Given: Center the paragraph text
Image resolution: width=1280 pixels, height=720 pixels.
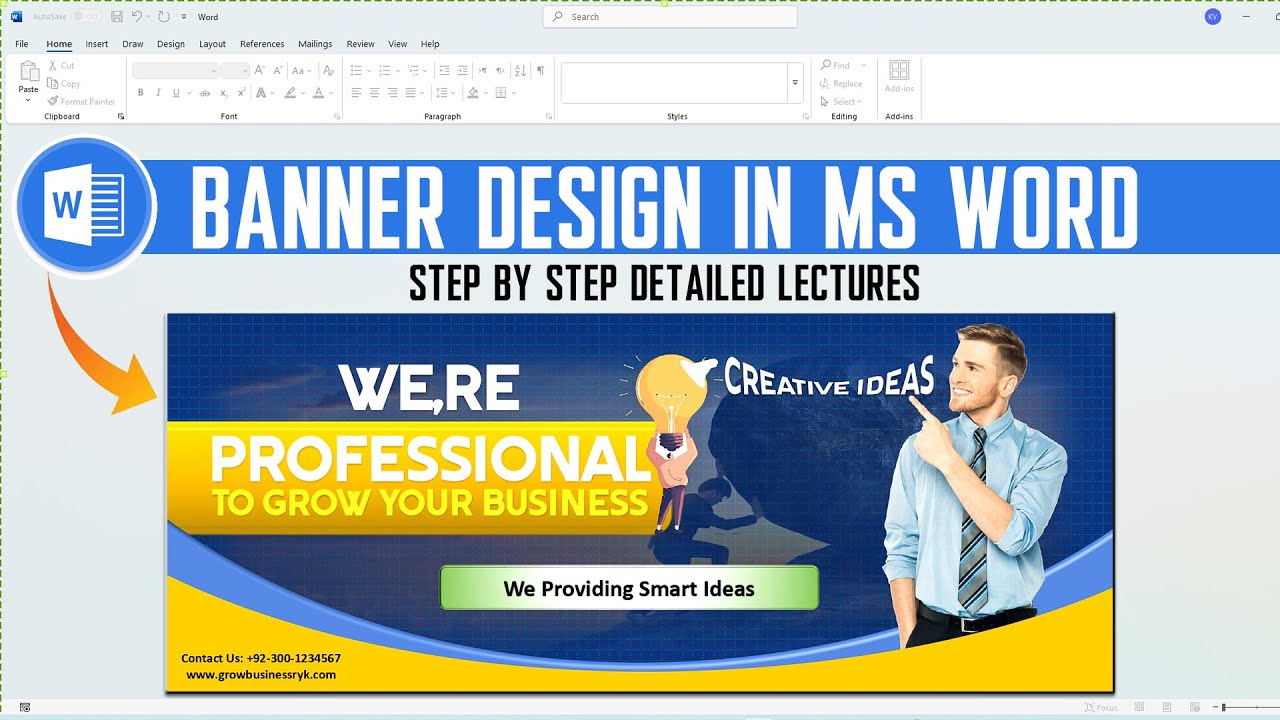Looking at the screenshot, I should (x=374, y=93).
